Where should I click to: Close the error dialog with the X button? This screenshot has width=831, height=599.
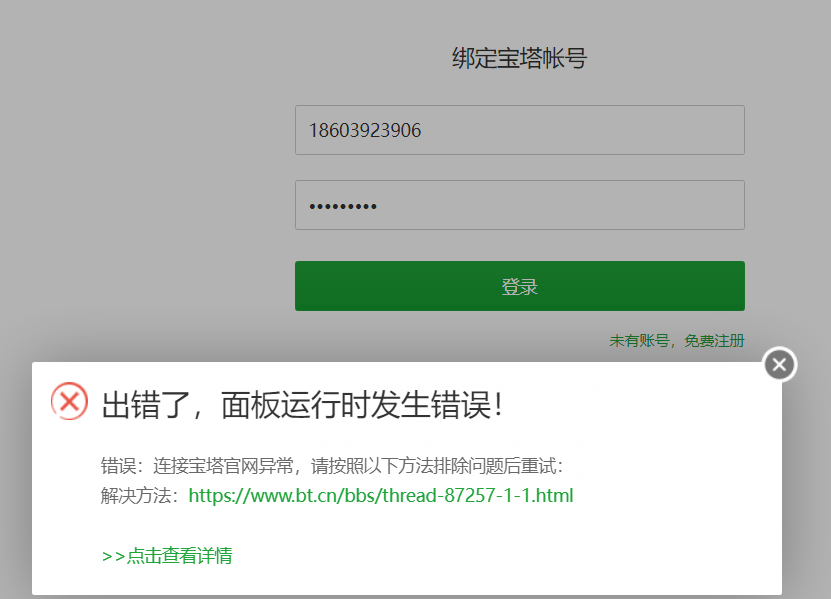tap(779, 365)
